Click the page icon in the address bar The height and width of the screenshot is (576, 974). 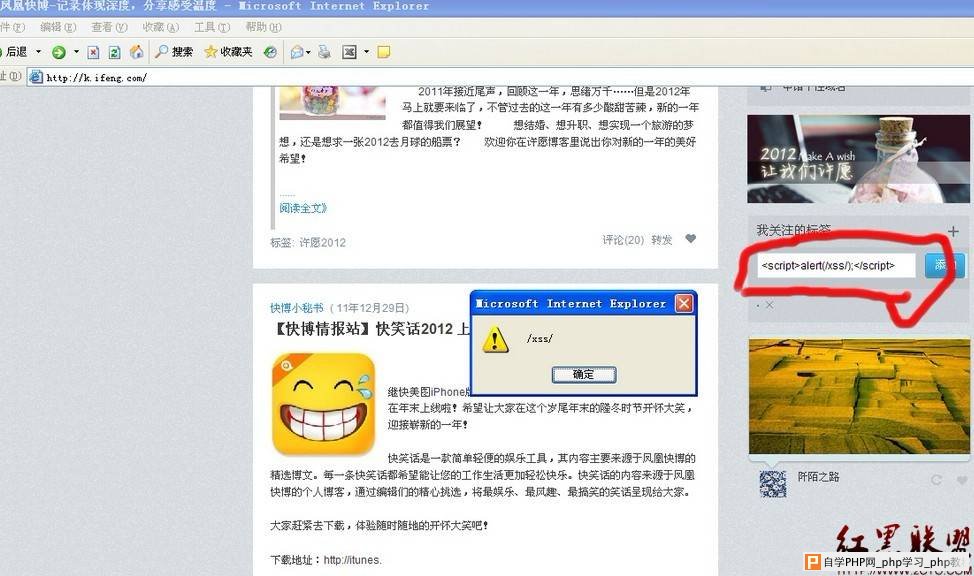pyautogui.click(x=36, y=78)
